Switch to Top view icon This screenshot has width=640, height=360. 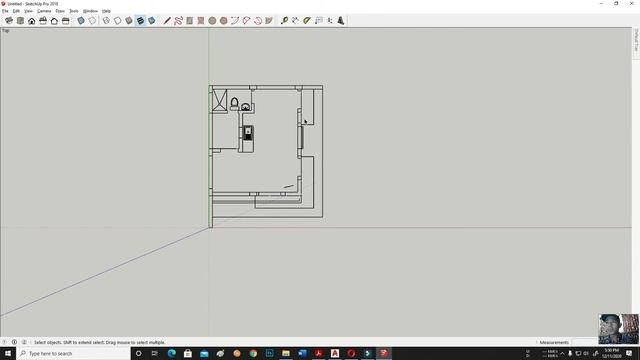click(20, 20)
